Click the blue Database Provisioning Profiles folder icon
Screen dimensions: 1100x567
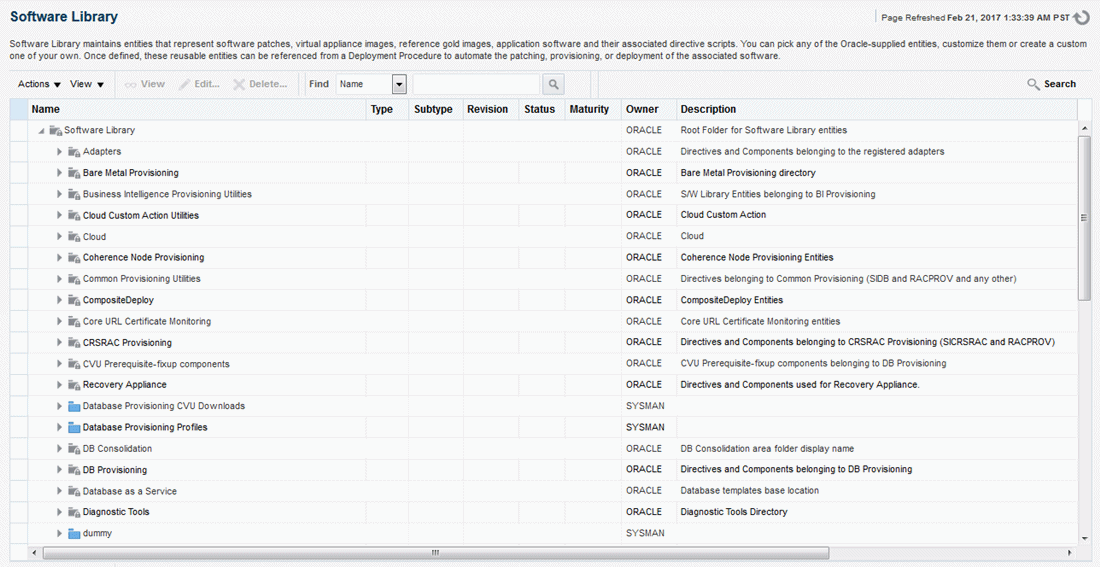[74, 427]
